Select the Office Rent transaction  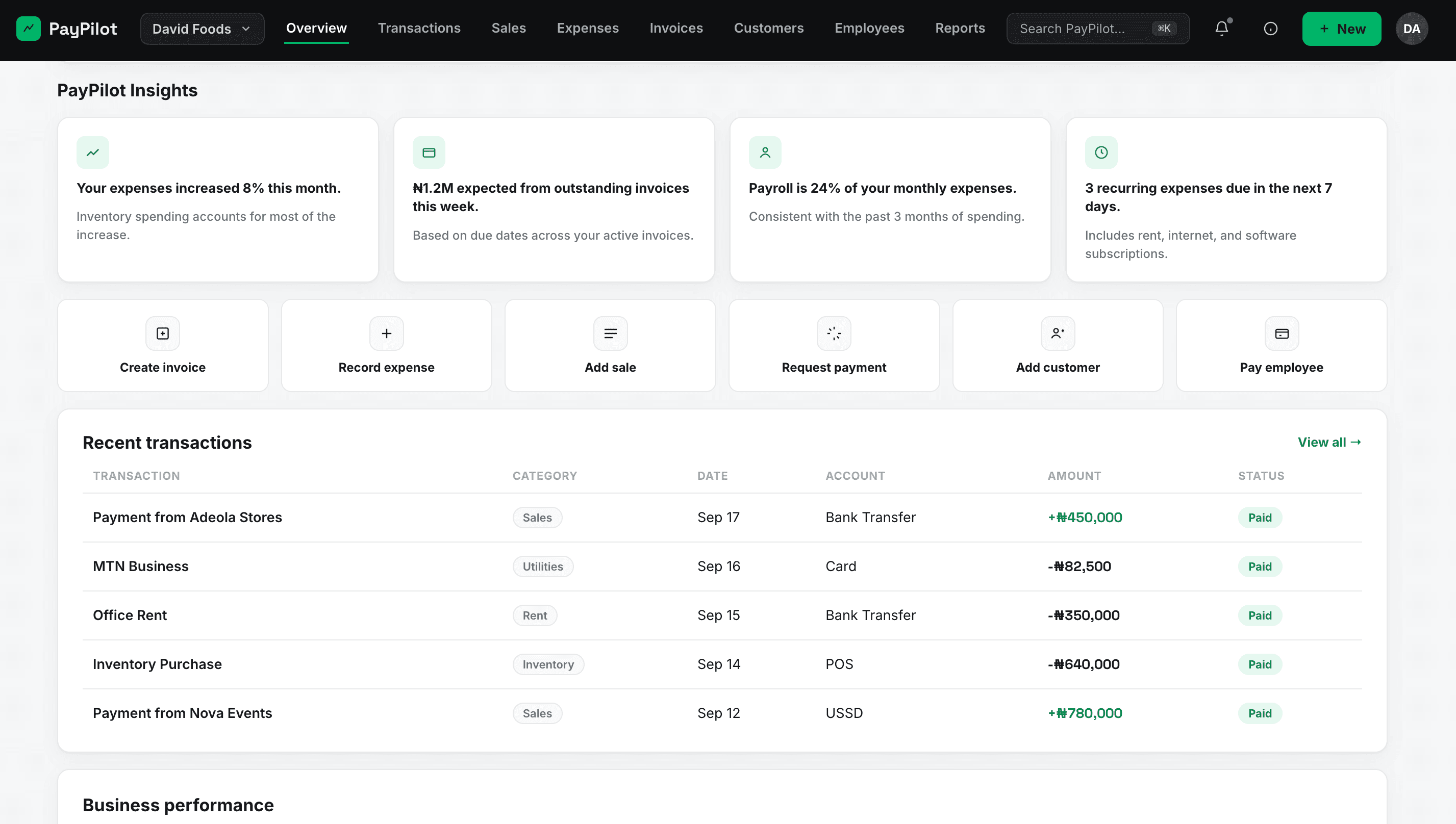click(722, 615)
